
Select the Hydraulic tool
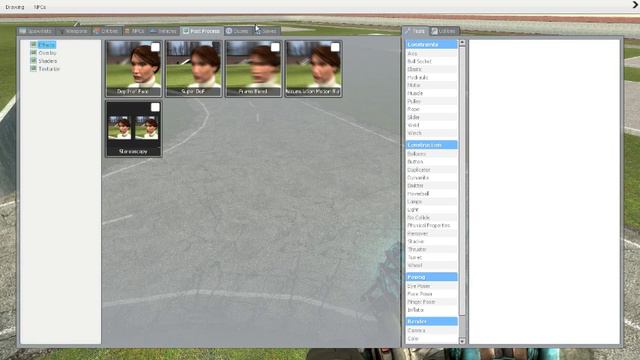(x=431, y=77)
